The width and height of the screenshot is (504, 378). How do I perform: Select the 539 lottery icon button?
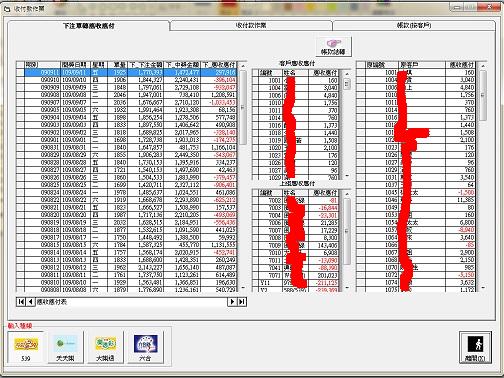coord(26,347)
